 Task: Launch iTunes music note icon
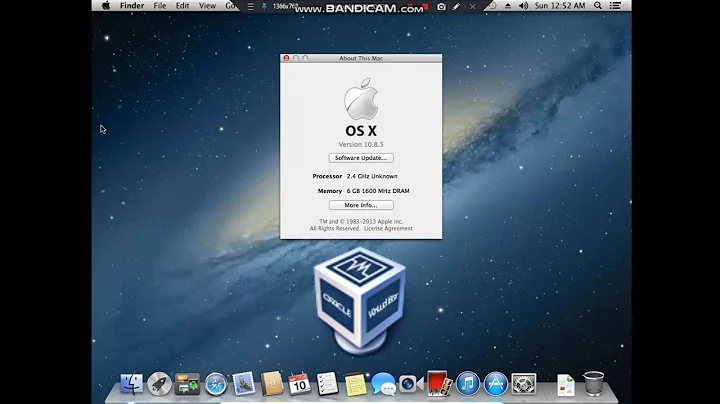pyautogui.click(x=467, y=383)
